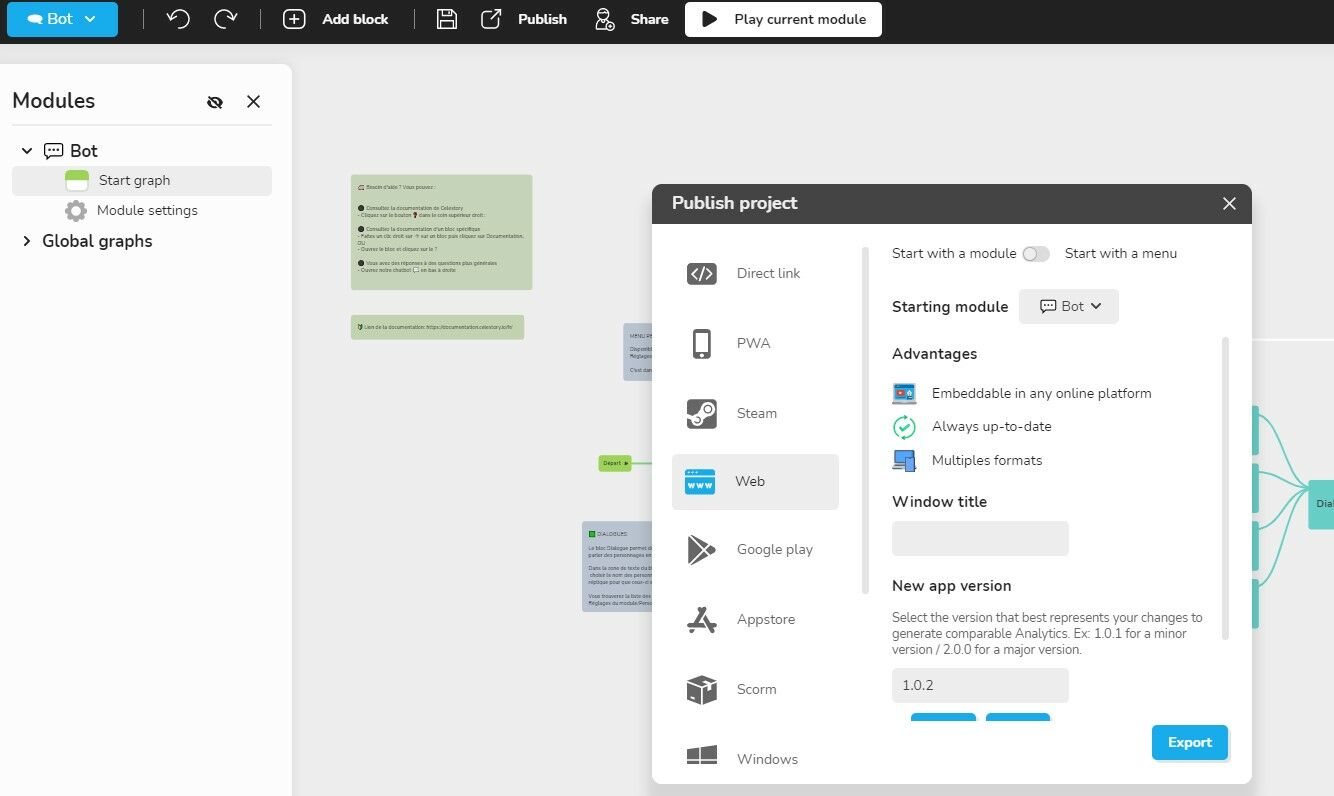1334x796 pixels.
Task: Click the Undo arrow in toolbar
Action: [178, 19]
